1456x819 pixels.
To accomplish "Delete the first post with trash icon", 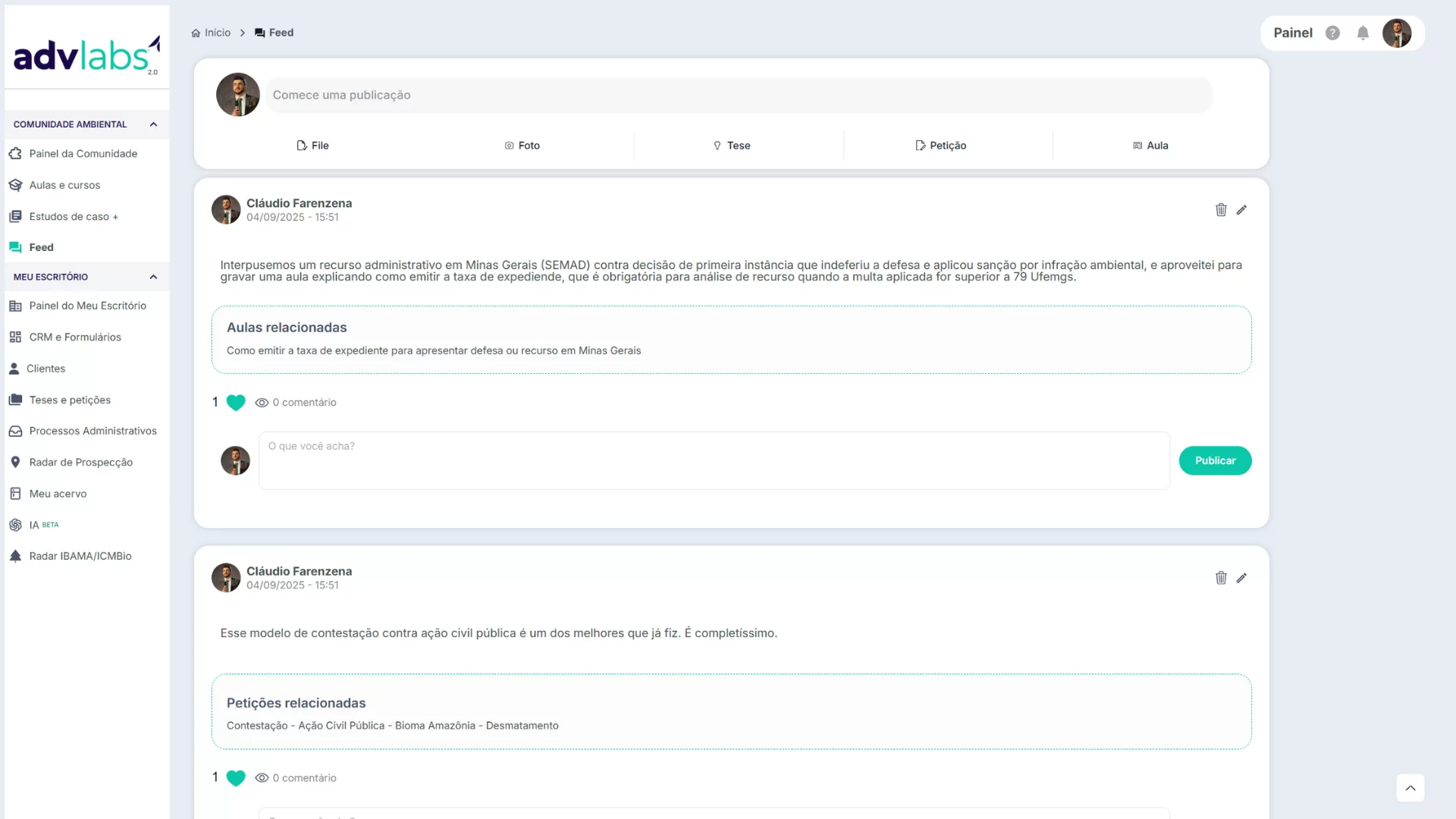I will coord(1221,210).
